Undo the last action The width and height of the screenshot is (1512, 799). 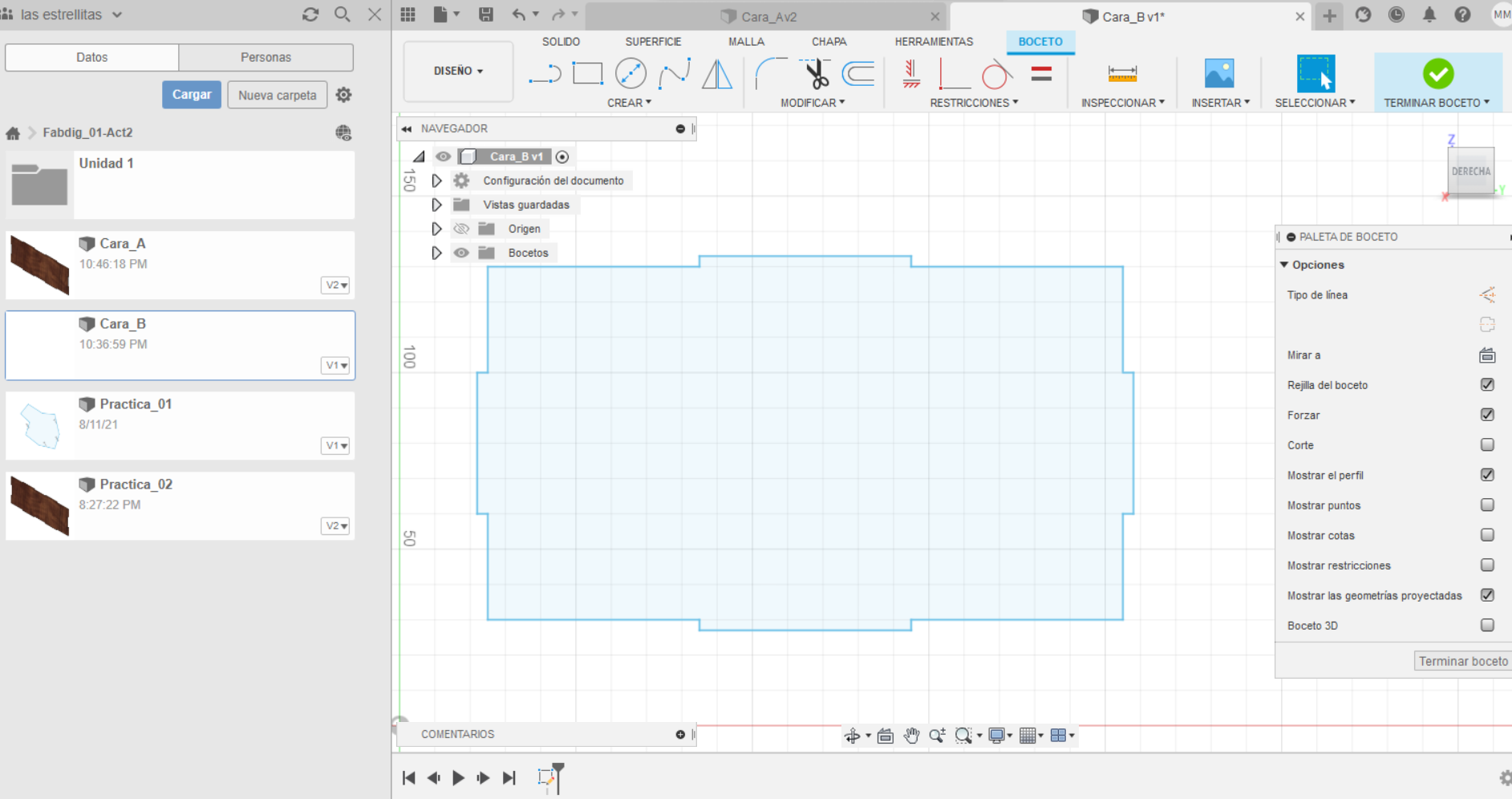tap(519, 14)
